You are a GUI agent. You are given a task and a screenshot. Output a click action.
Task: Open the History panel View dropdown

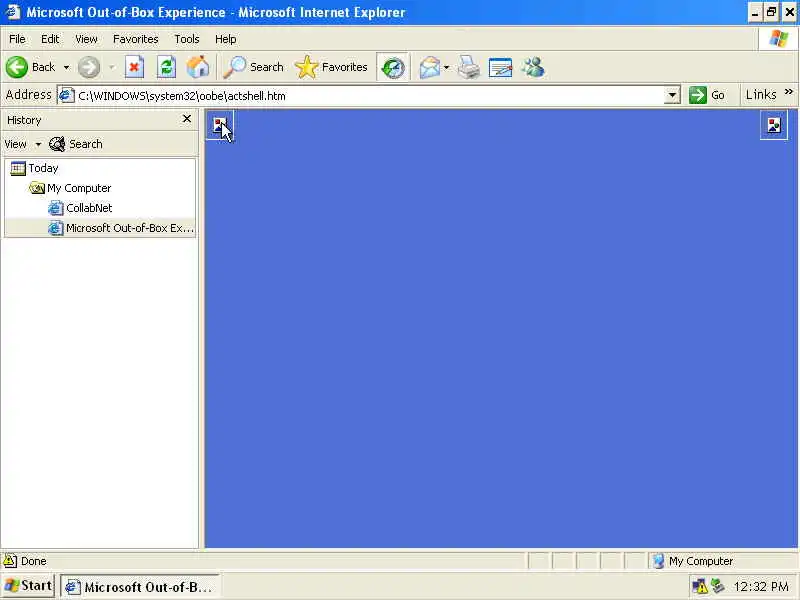pos(22,144)
